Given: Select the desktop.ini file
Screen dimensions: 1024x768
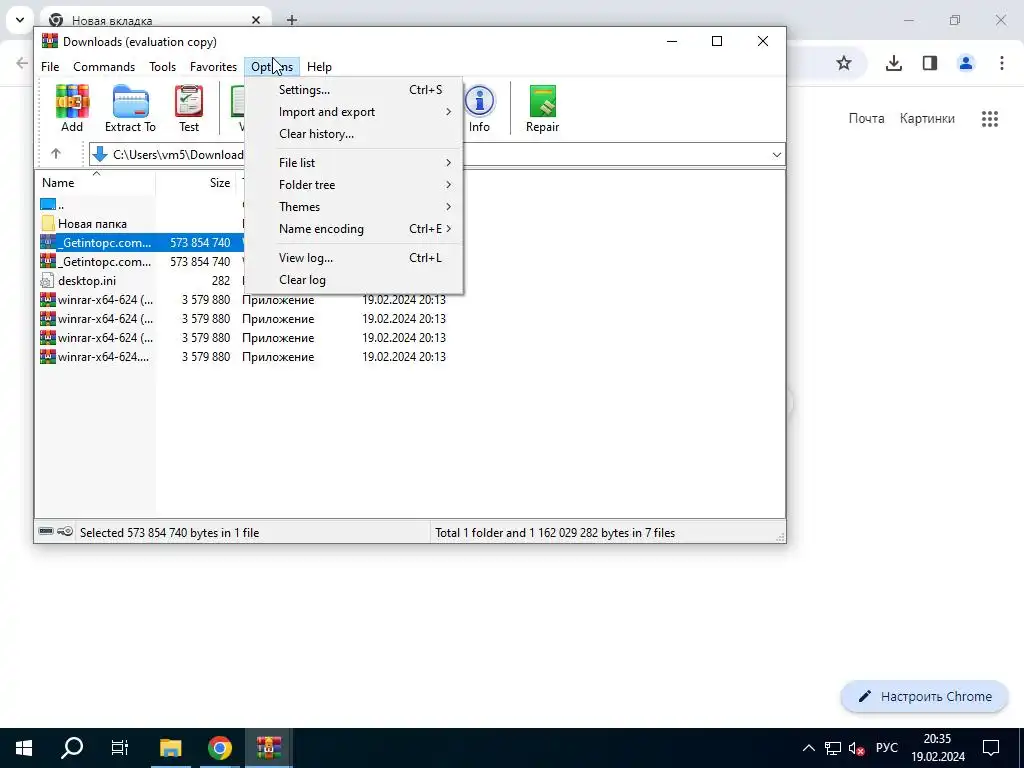Looking at the screenshot, I should click(x=87, y=281).
